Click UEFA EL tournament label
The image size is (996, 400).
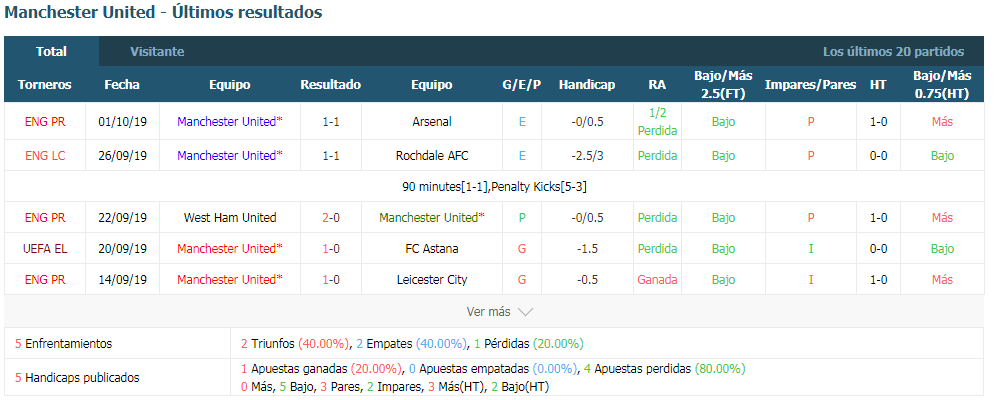click(45, 249)
